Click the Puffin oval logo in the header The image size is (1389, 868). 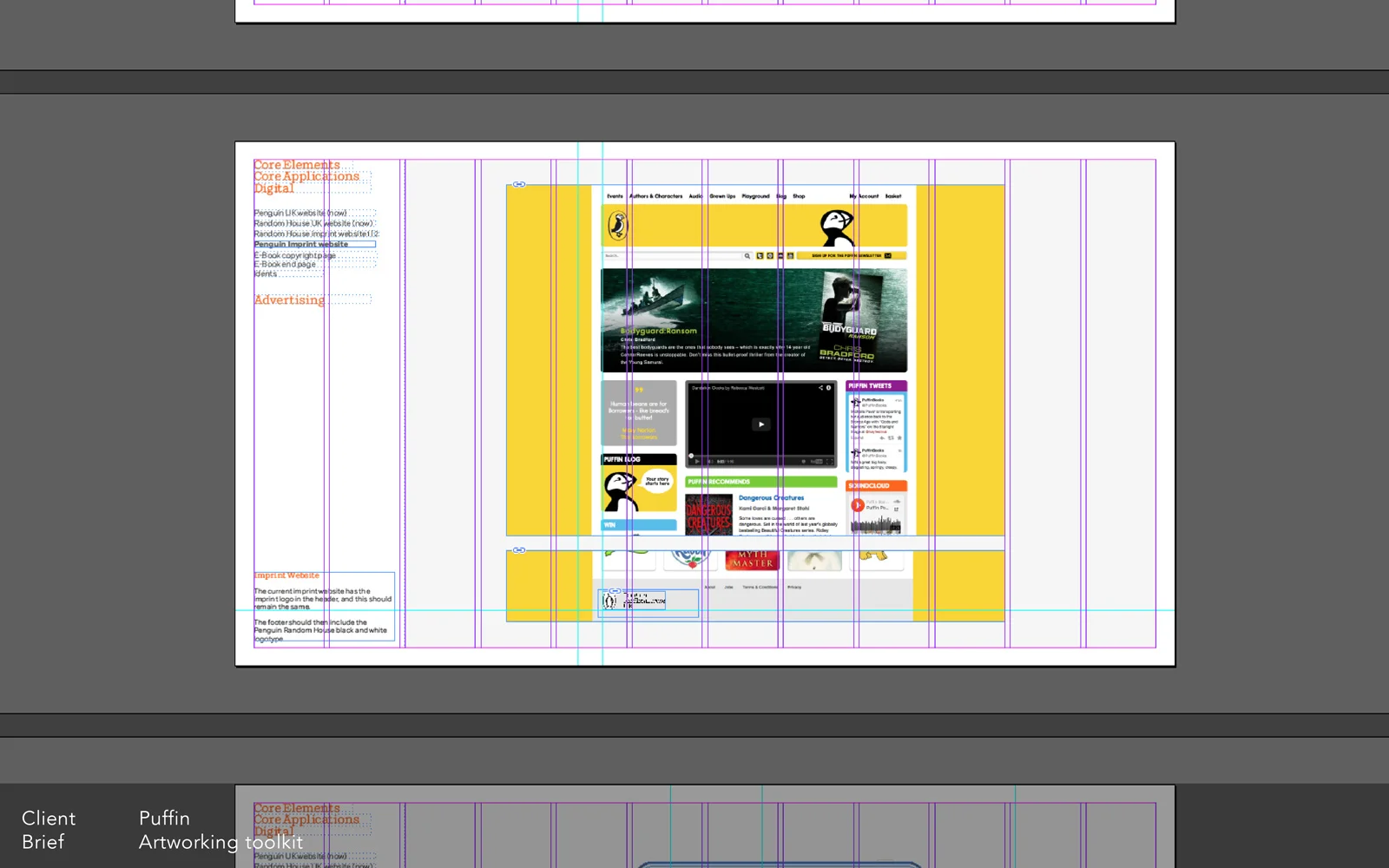tap(617, 223)
